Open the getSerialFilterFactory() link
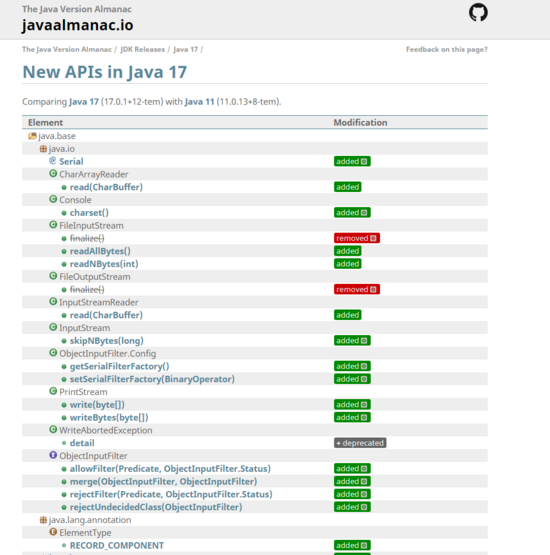Image resolution: width=550 pixels, height=555 pixels. coord(120,366)
